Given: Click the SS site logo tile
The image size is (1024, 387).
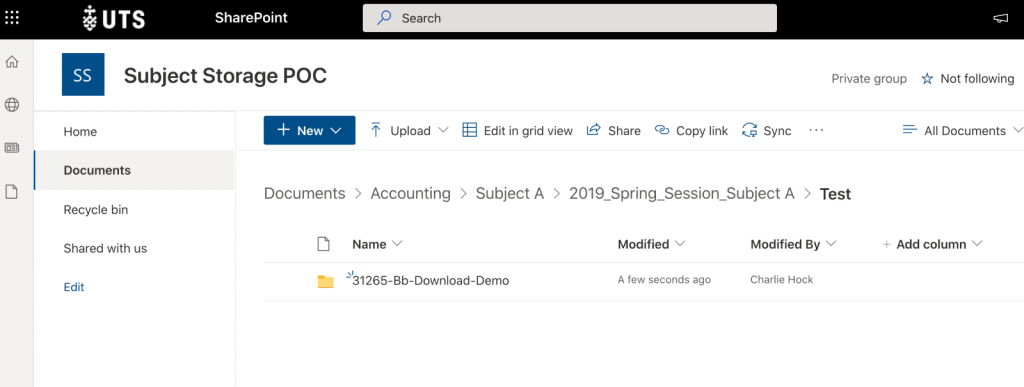Looking at the screenshot, I should click(83, 74).
